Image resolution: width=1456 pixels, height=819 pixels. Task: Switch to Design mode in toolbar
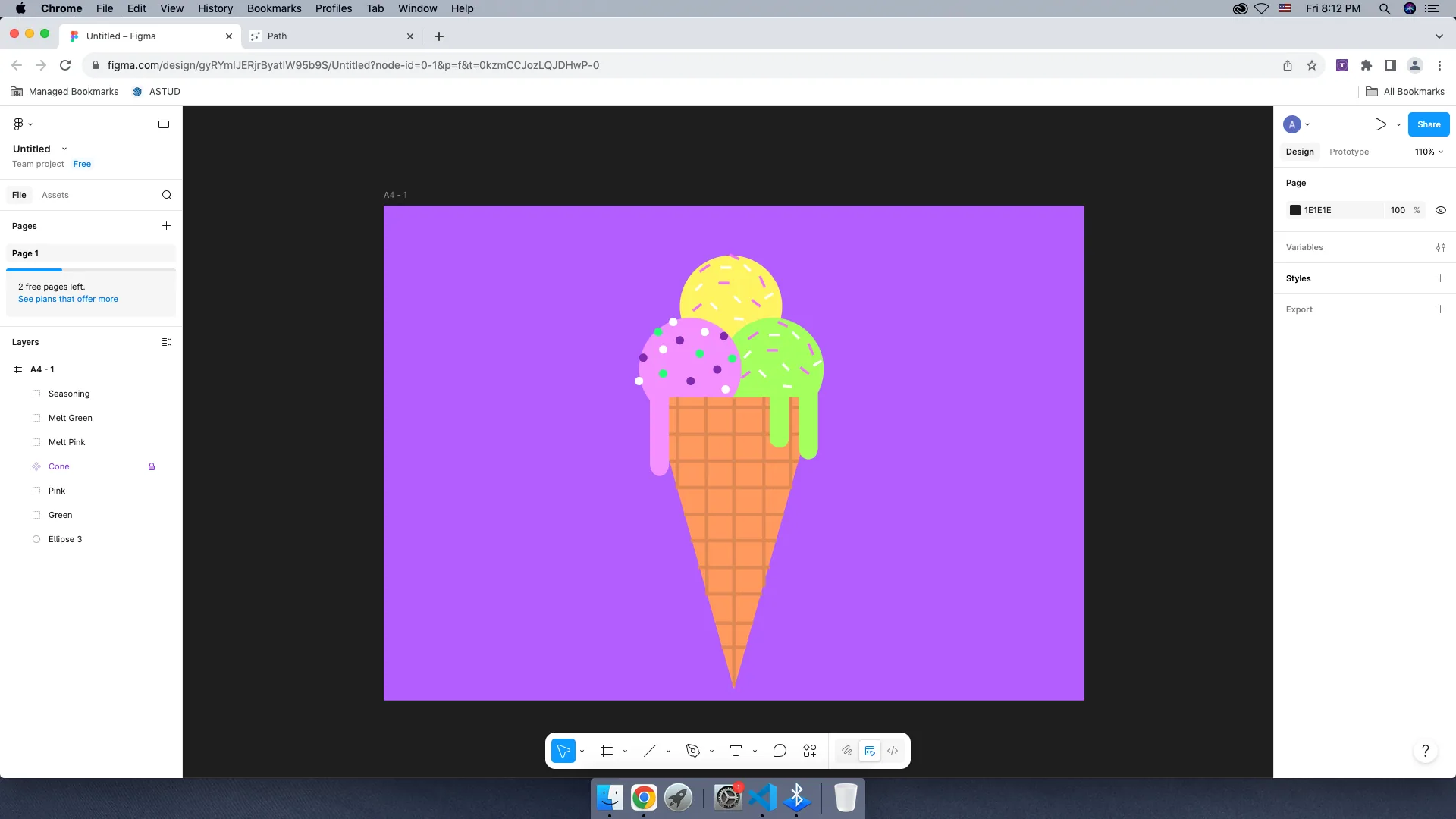click(870, 751)
